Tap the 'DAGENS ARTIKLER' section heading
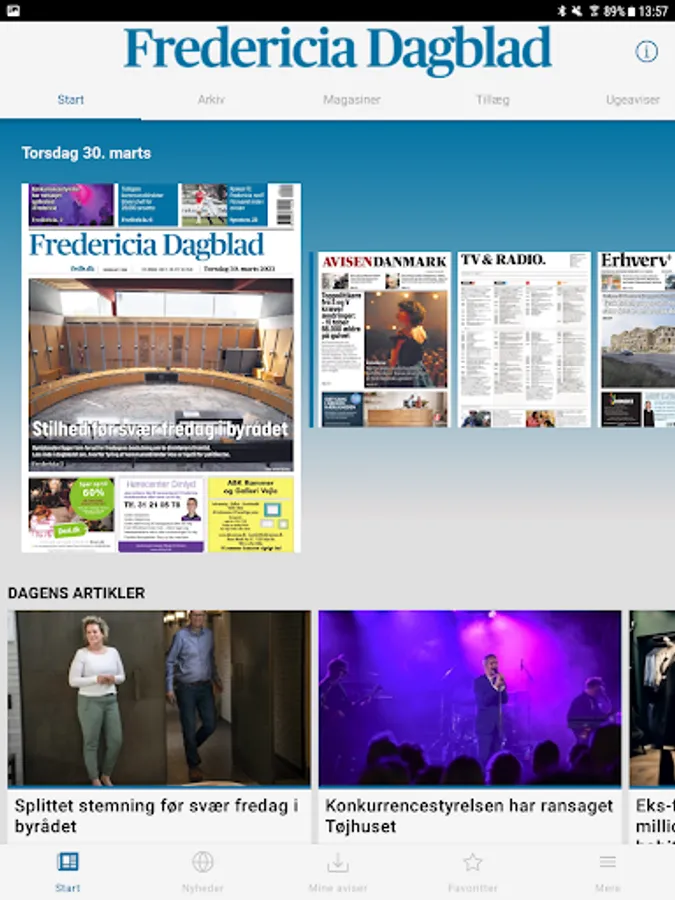The height and width of the screenshot is (900, 675). 76,593
